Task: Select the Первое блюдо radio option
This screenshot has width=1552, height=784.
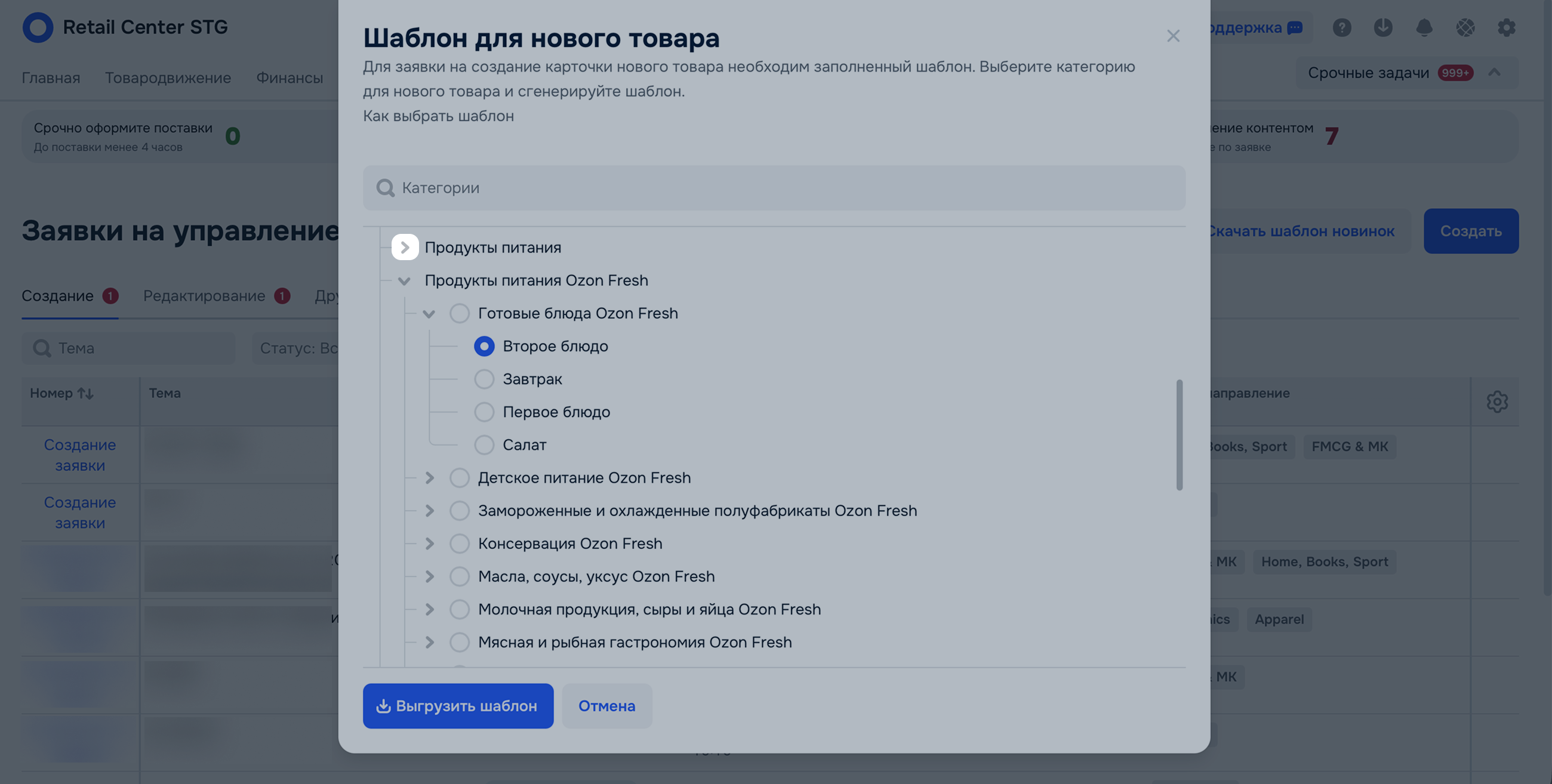Action: pyautogui.click(x=484, y=412)
